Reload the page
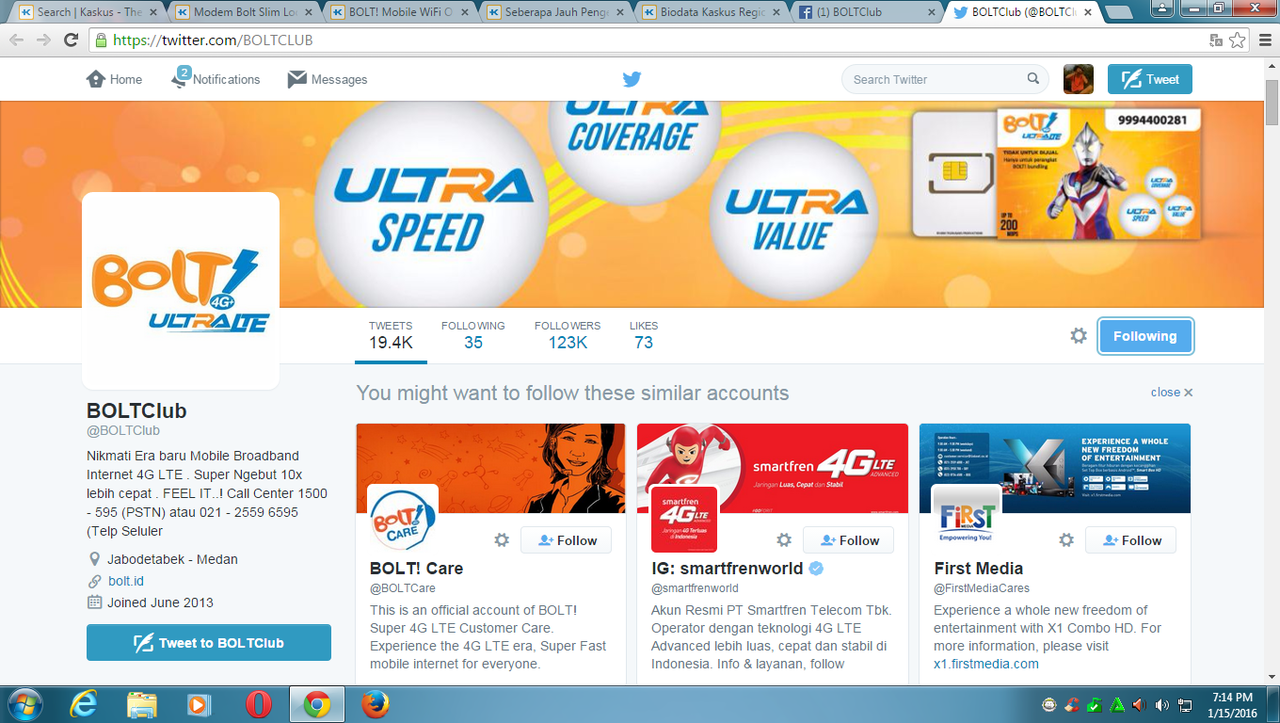Viewport: 1280px width, 723px height. click(x=70, y=40)
